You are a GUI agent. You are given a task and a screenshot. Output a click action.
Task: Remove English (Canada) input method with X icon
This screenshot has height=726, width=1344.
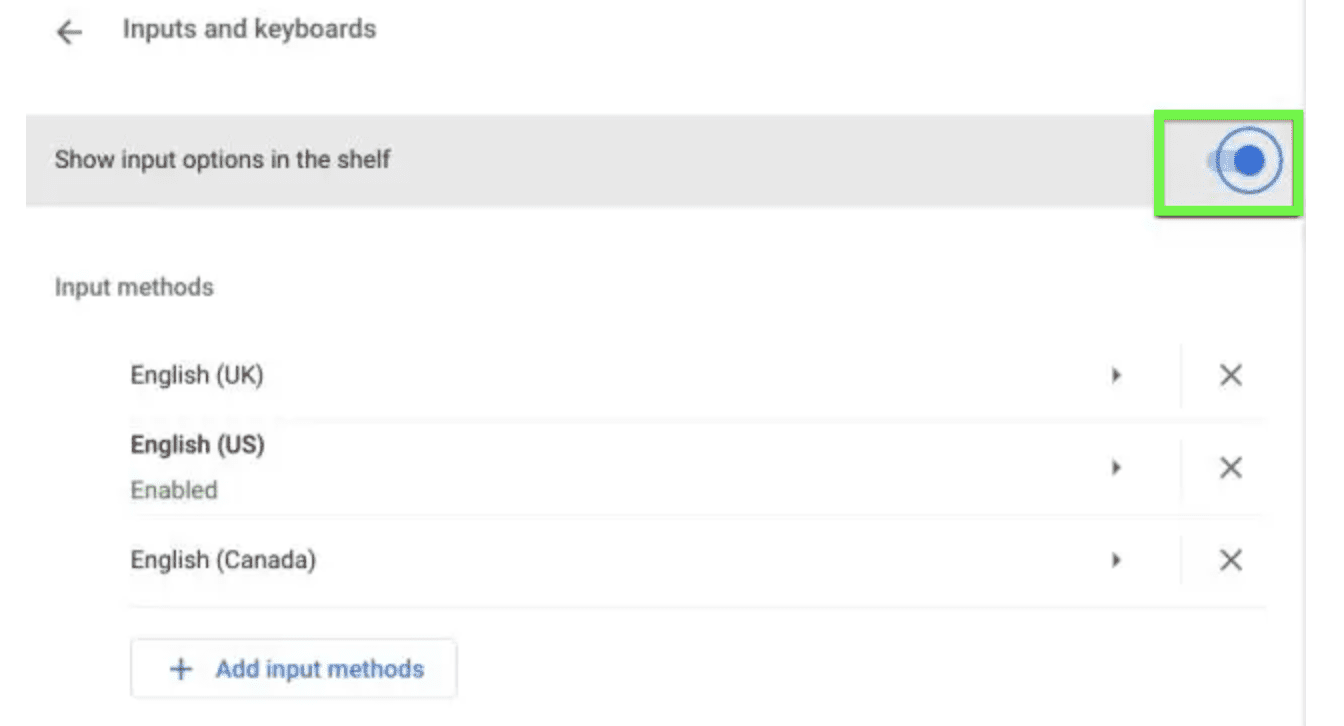pos(1231,560)
